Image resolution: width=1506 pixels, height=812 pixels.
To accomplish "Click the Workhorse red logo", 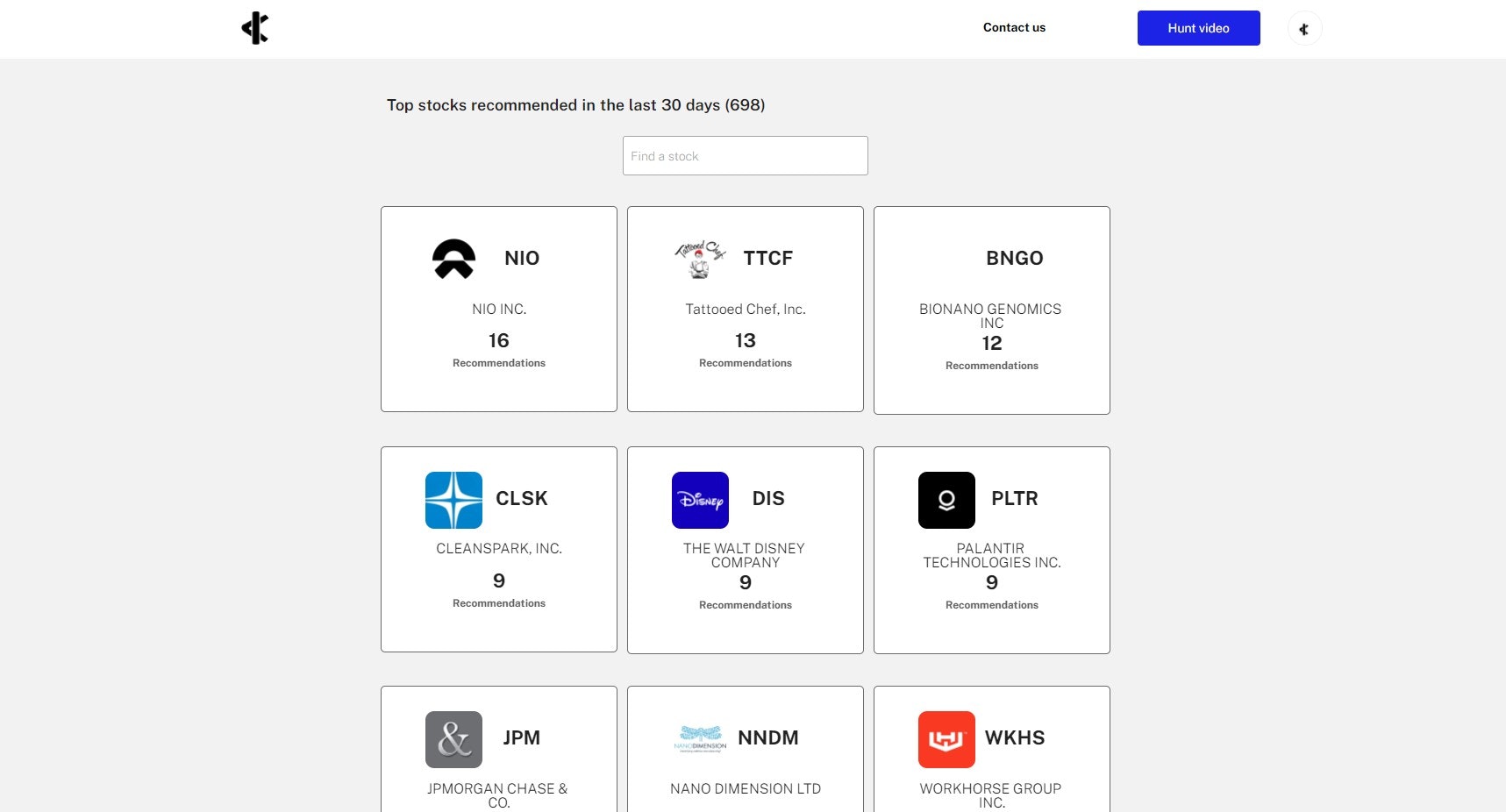I will point(946,739).
